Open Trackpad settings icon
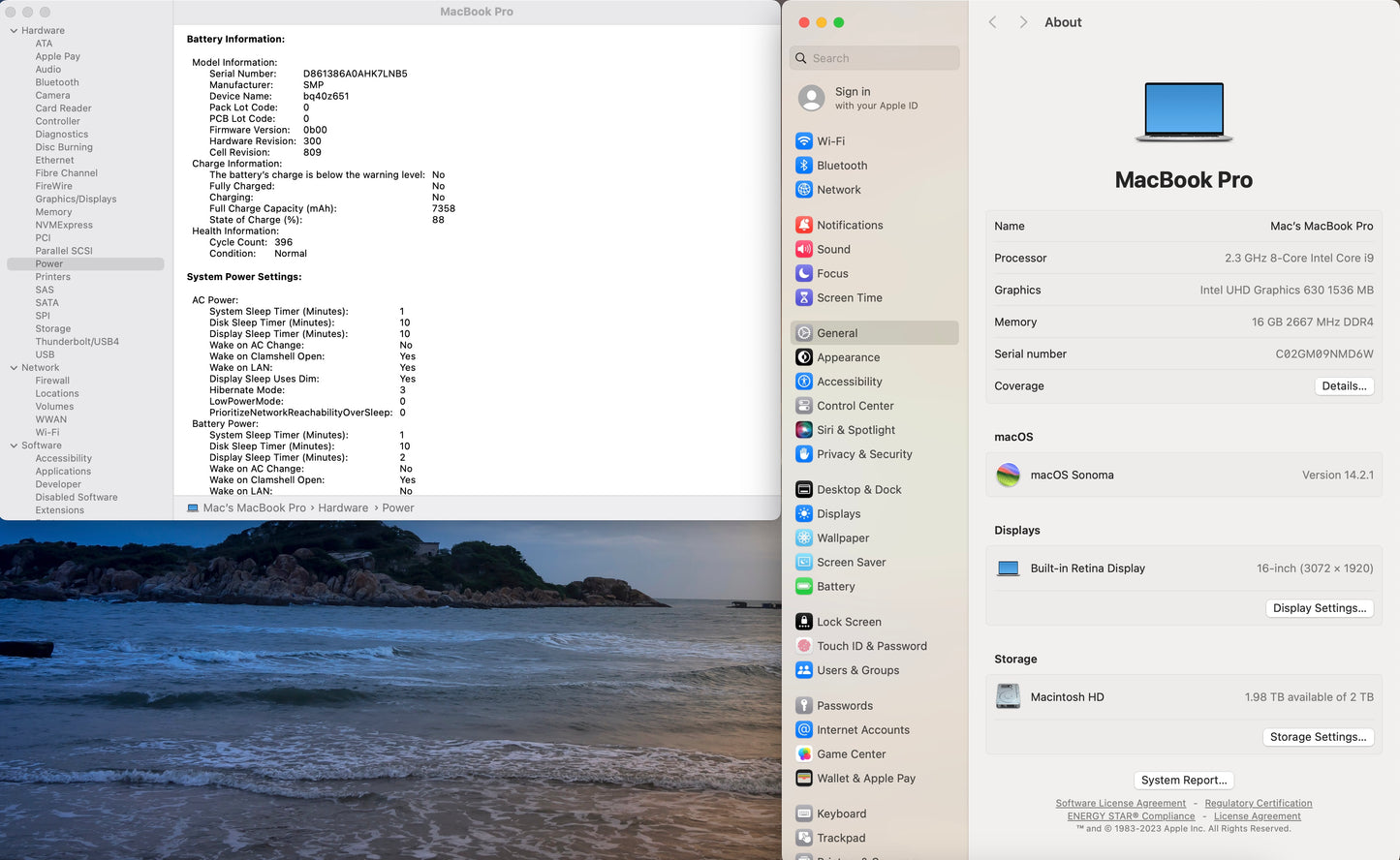Screen dimensions: 1400x860 (x=804, y=838)
